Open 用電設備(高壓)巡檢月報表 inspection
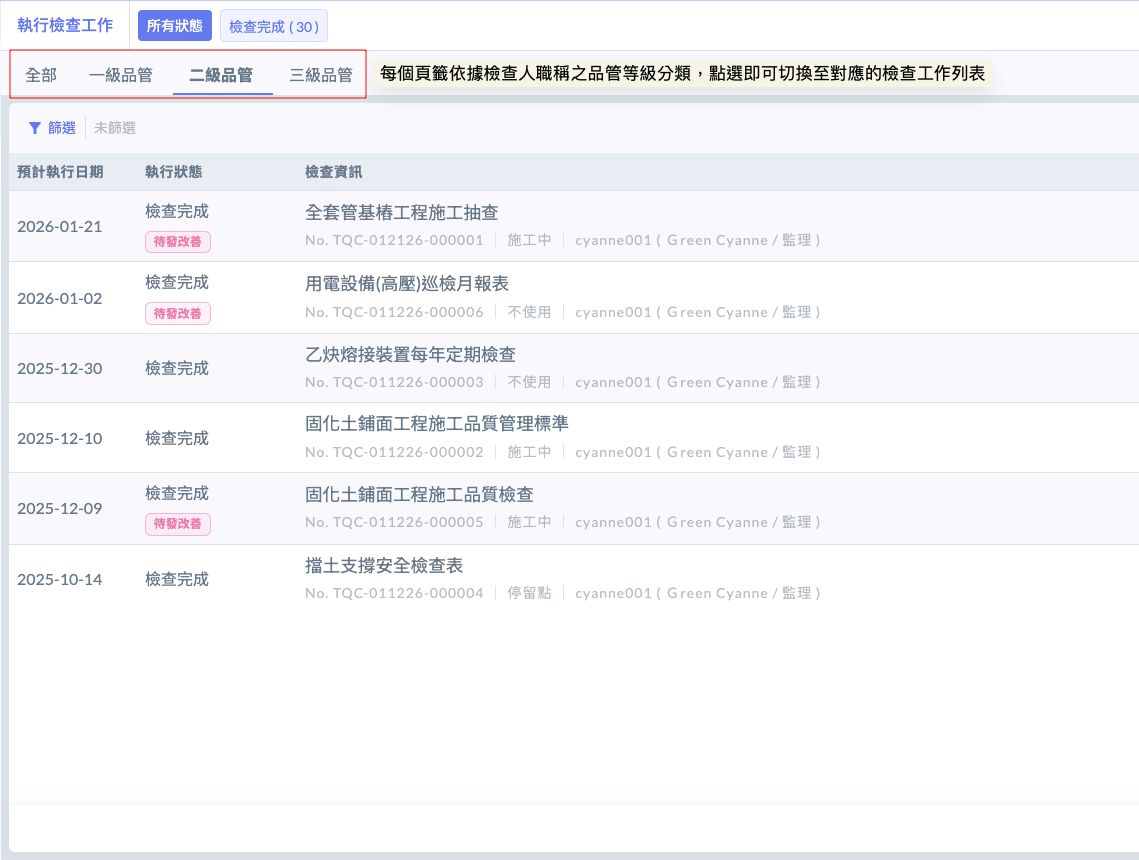Viewport: 1139px width, 860px height. click(407, 283)
